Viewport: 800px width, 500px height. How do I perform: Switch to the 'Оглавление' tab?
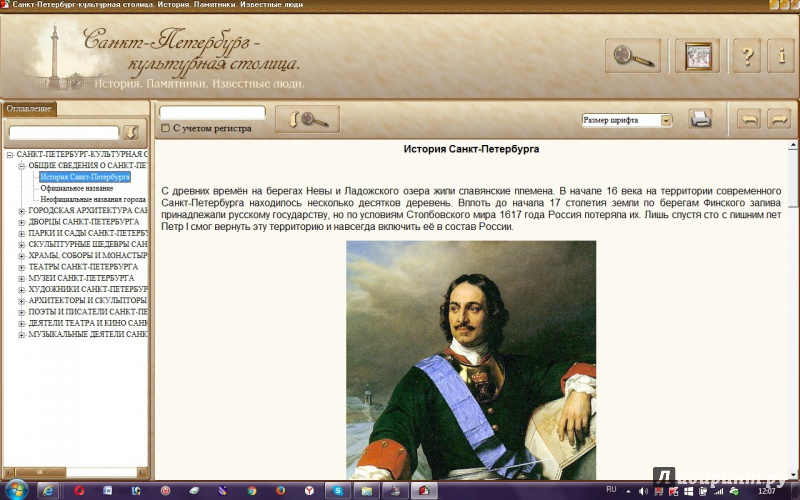pyautogui.click(x=29, y=109)
